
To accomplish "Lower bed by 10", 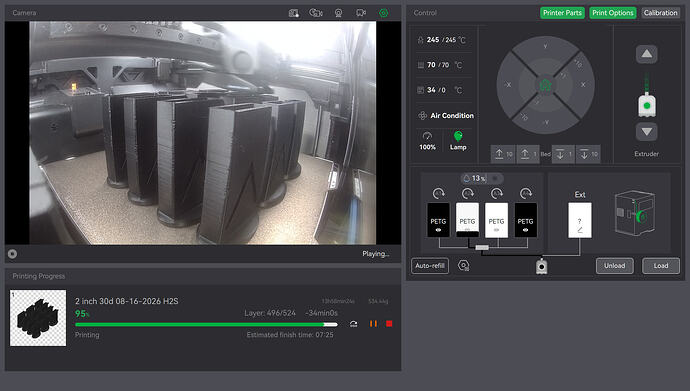I will [588, 154].
